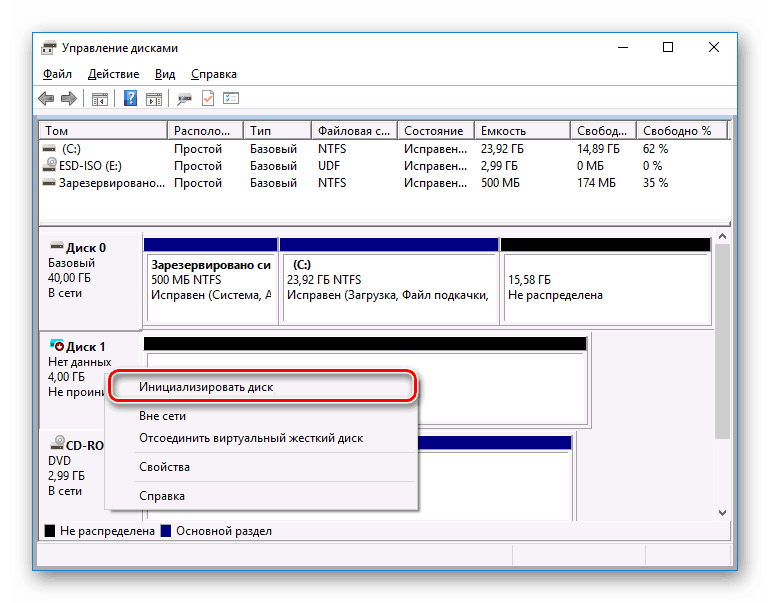Select the Диск 1 unallocated black bar area
The height and width of the screenshot is (603, 770).
point(365,343)
